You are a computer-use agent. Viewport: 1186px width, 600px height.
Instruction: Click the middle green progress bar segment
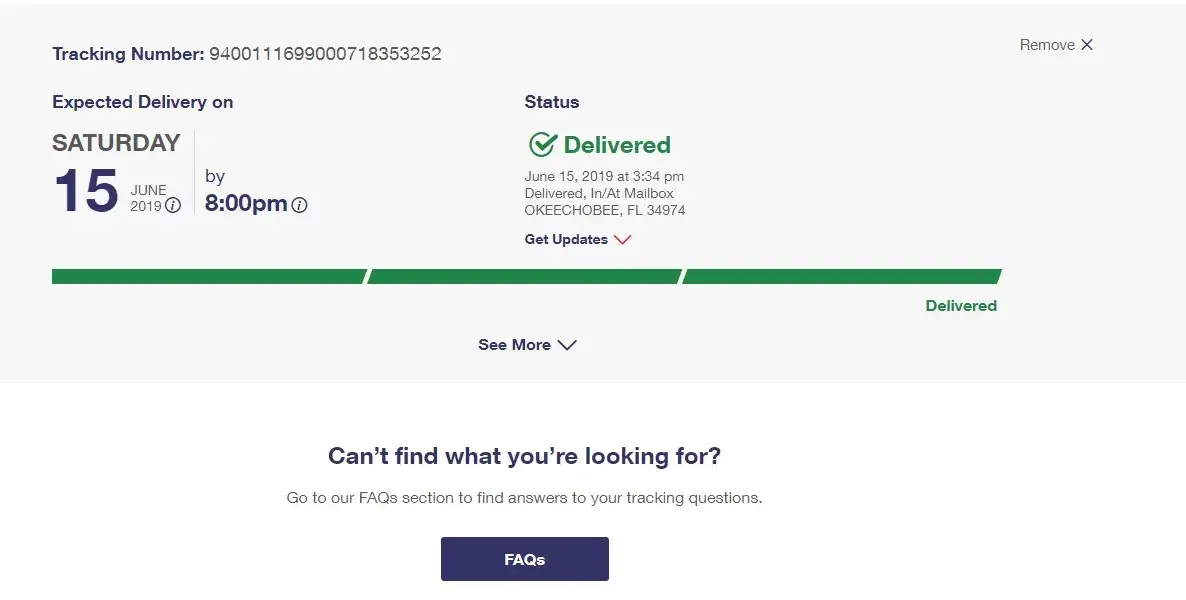click(524, 277)
